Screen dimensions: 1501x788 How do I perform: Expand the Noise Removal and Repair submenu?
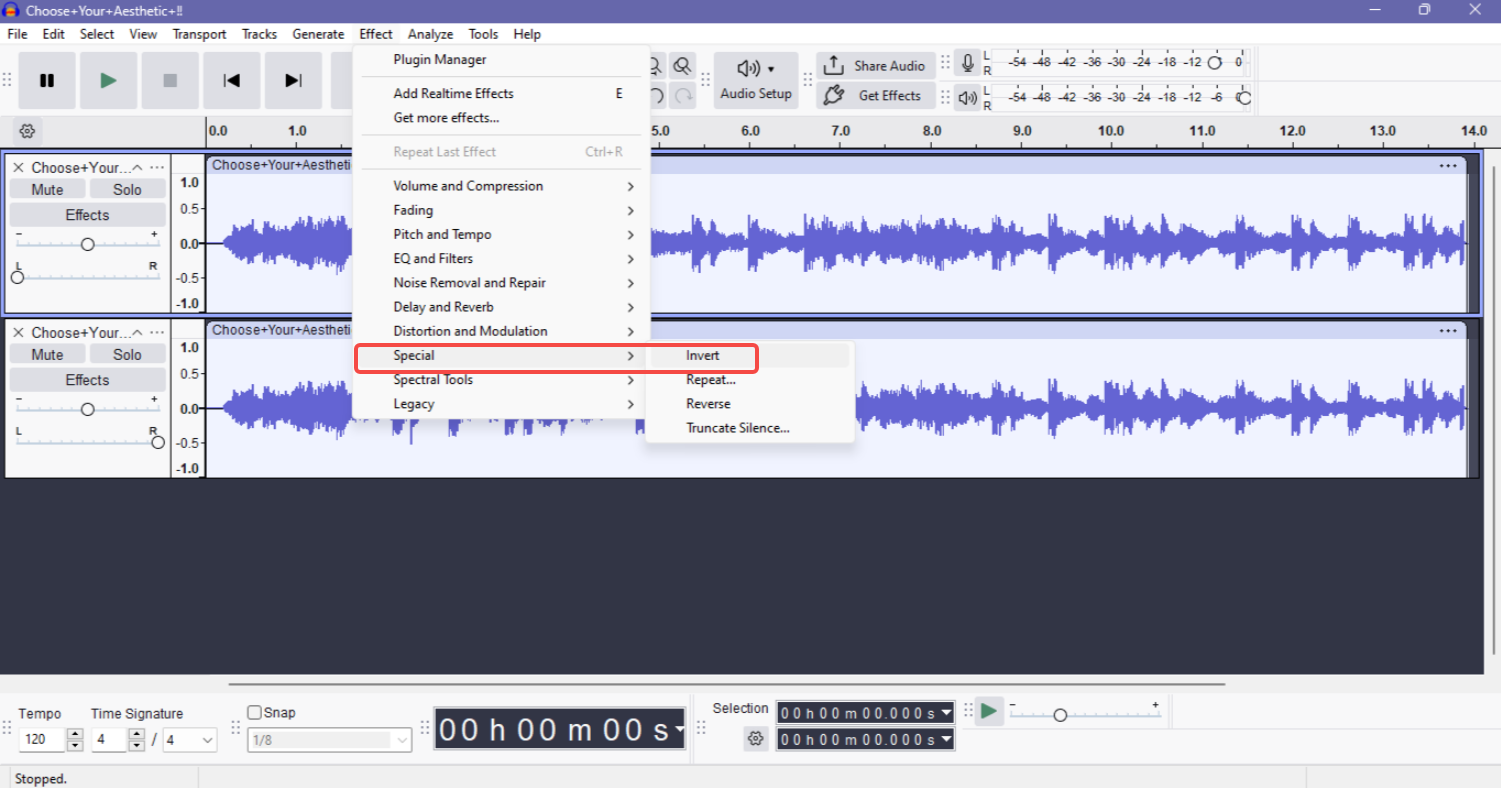tap(502, 283)
